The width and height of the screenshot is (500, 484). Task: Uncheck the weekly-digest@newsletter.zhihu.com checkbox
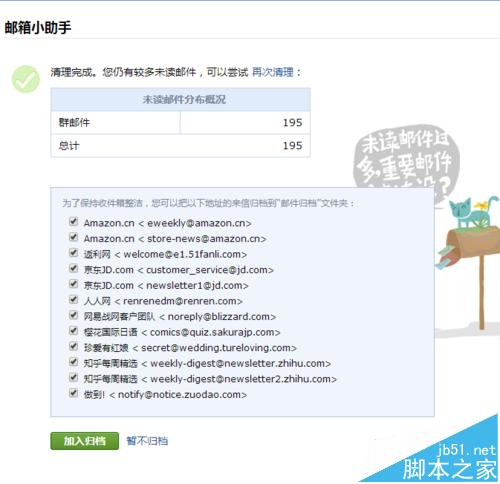[x=73, y=362]
